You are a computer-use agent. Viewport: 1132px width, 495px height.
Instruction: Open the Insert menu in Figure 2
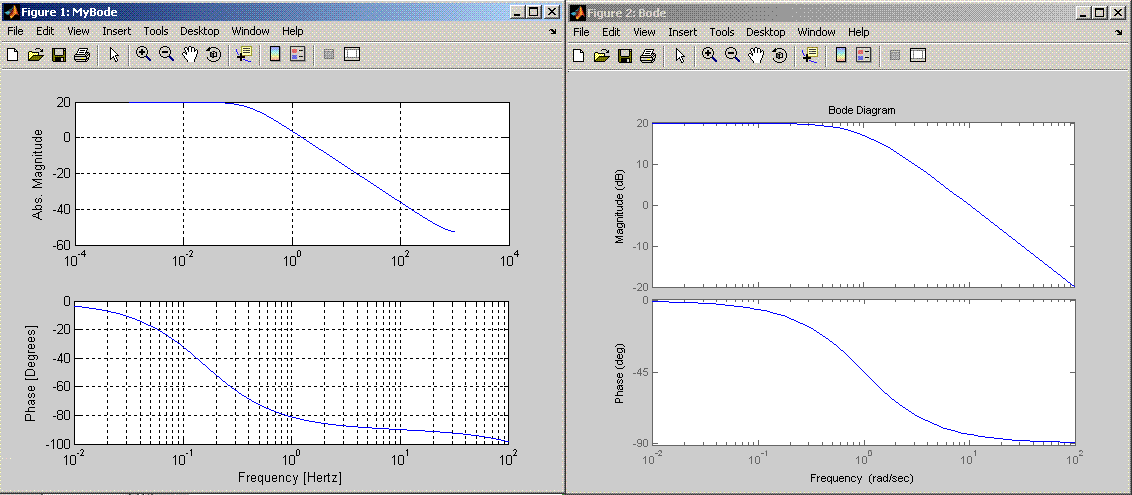682,32
